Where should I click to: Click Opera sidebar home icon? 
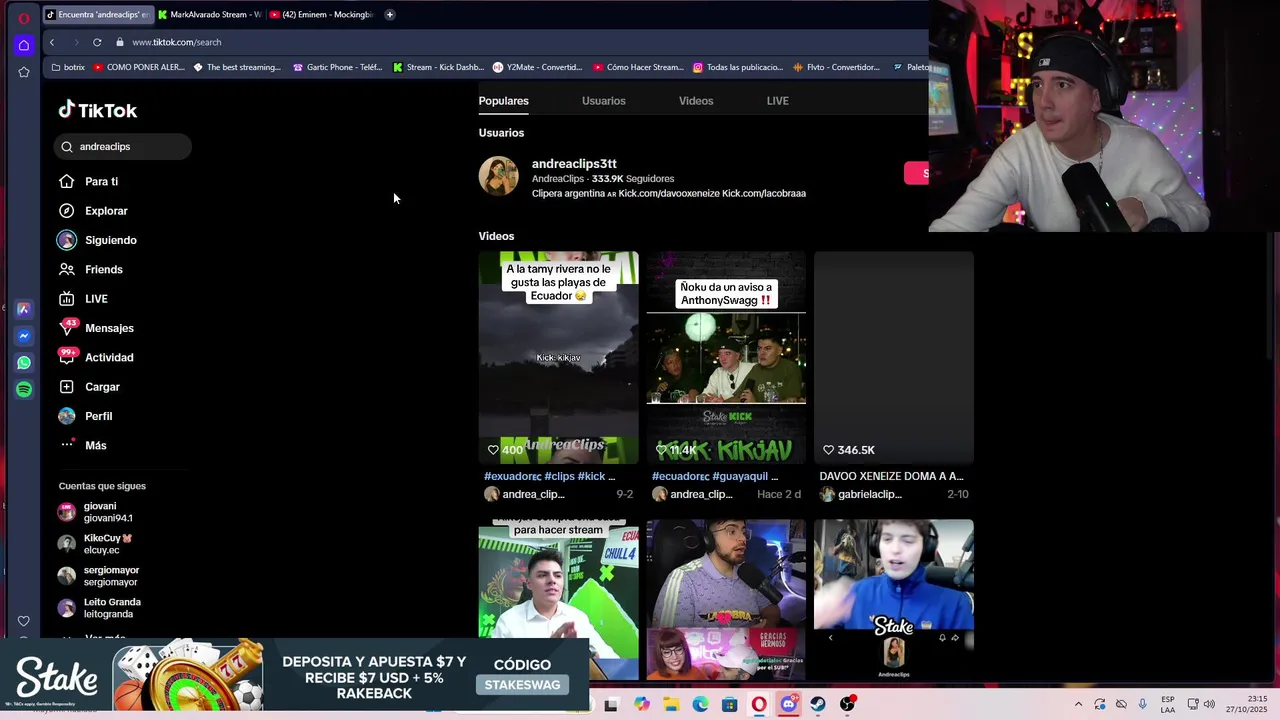pos(24,45)
